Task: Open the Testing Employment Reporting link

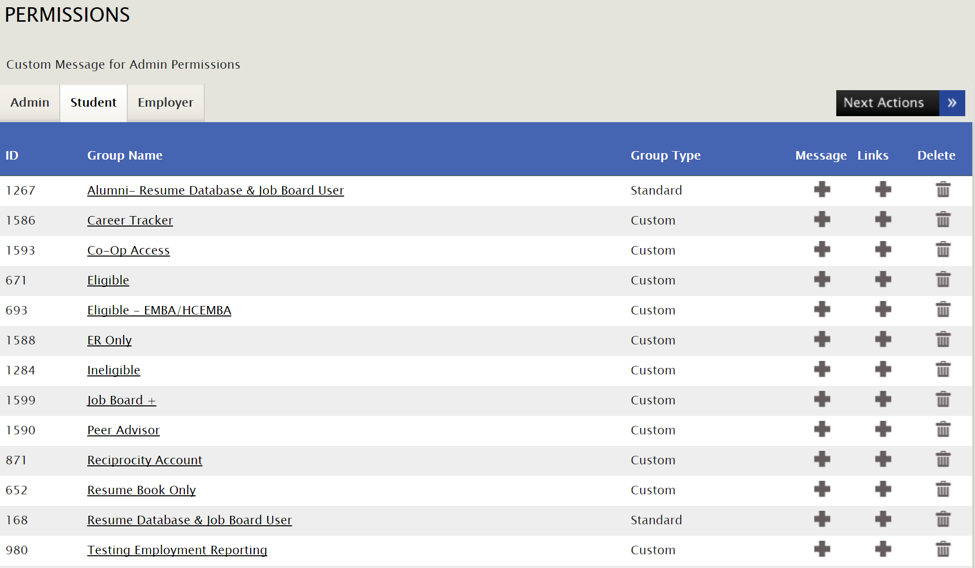Action: click(x=177, y=550)
